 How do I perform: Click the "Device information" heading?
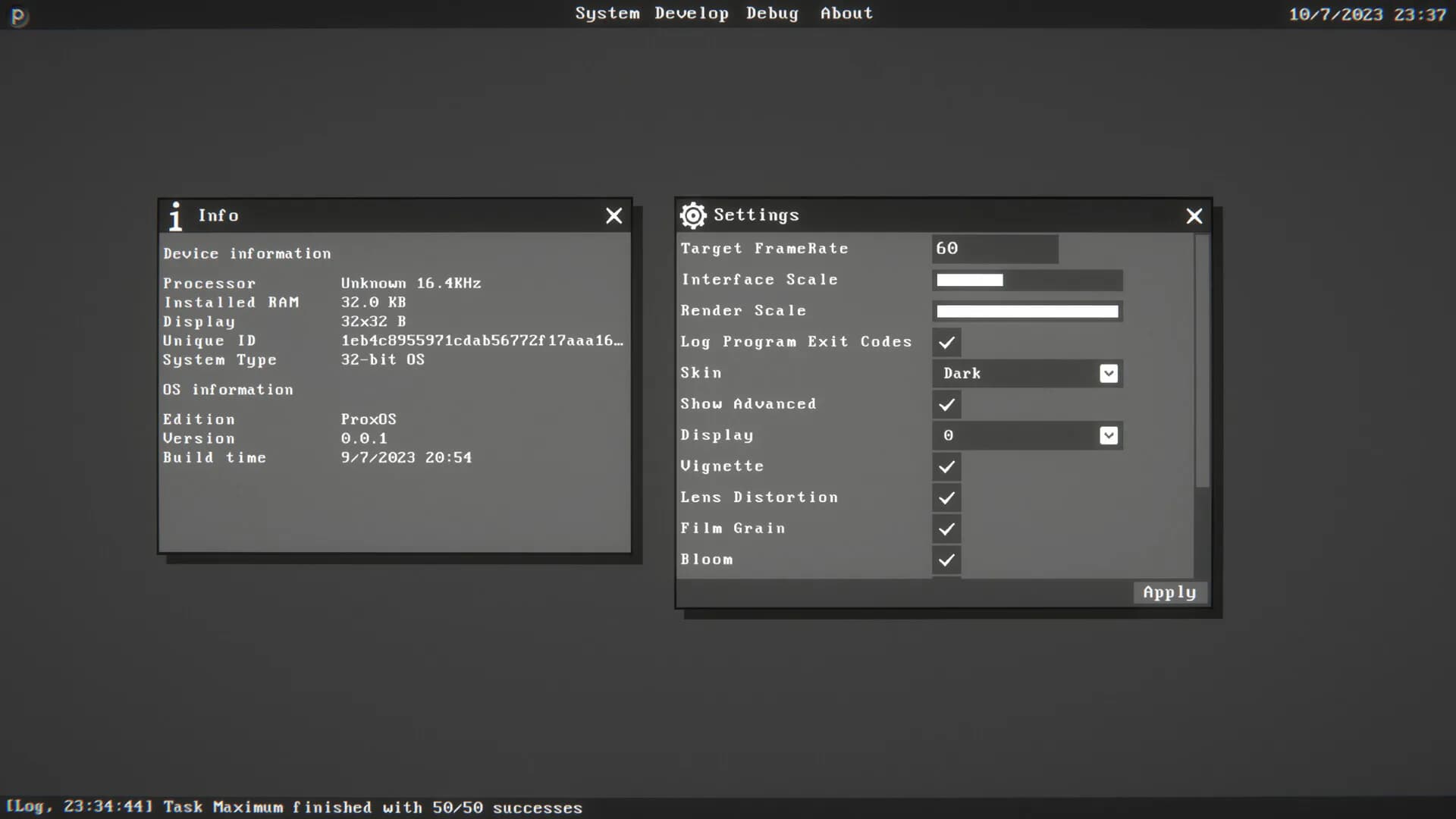(247, 253)
